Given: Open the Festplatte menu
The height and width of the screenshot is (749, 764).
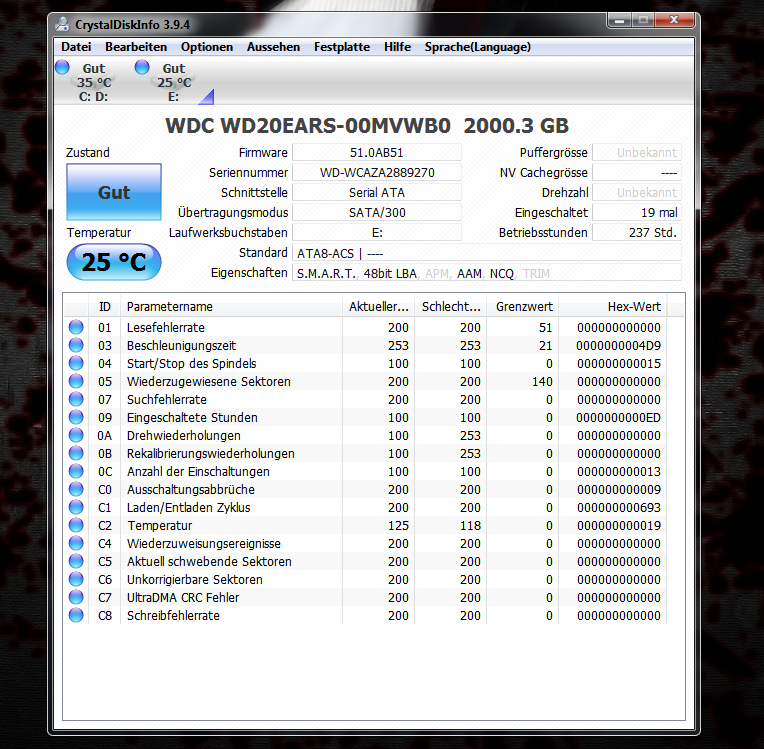Looking at the screenshot, I should [x=342, y=47].
